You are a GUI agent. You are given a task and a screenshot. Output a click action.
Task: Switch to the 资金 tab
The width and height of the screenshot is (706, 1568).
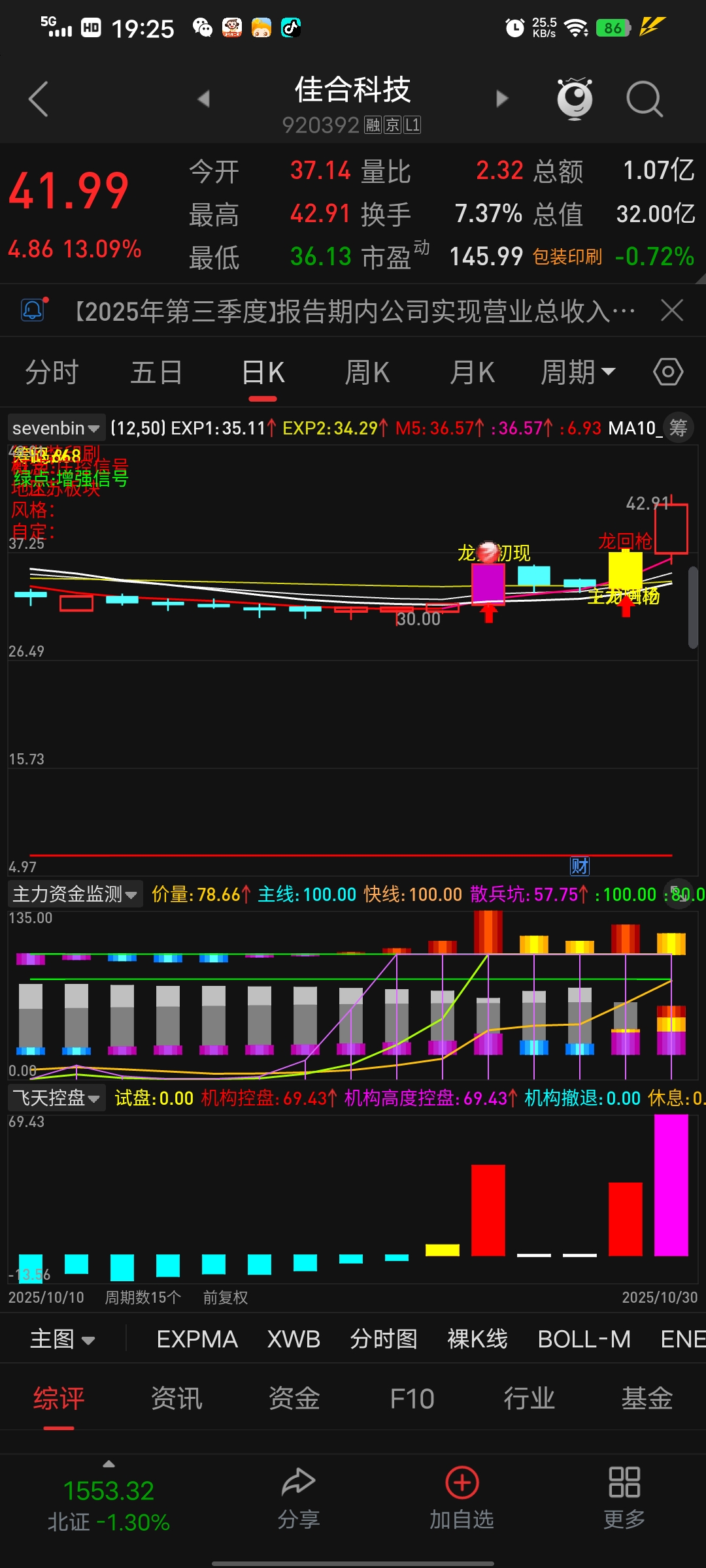tap(294, 1399)
